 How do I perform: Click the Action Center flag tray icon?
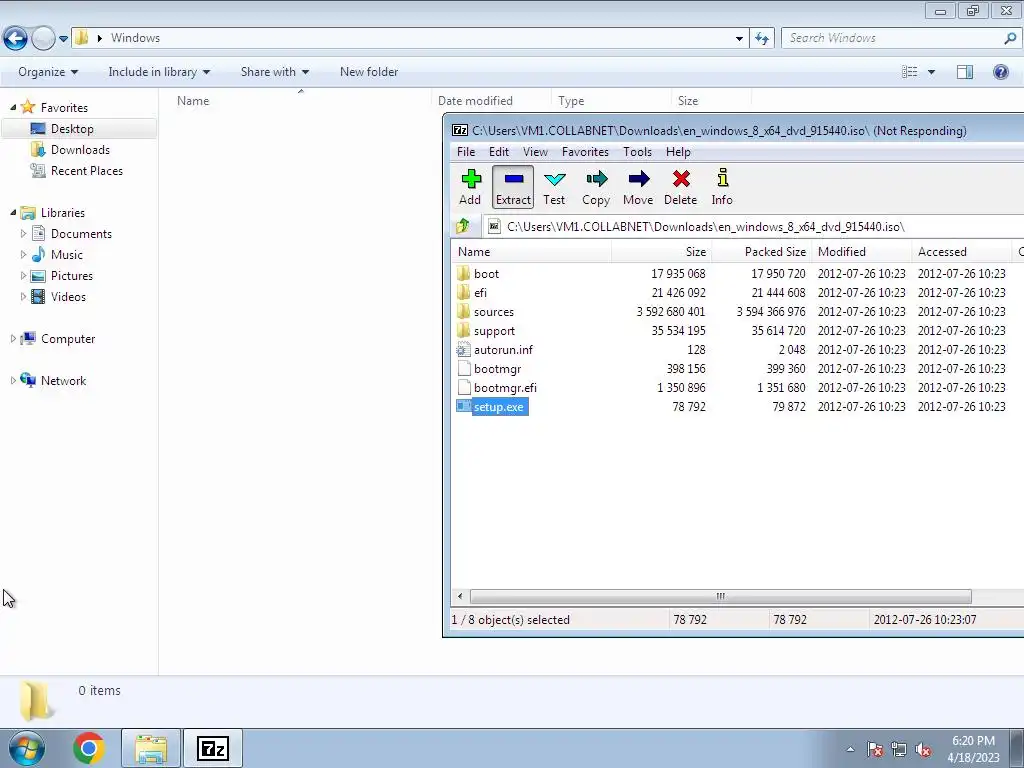pos(875,750)
